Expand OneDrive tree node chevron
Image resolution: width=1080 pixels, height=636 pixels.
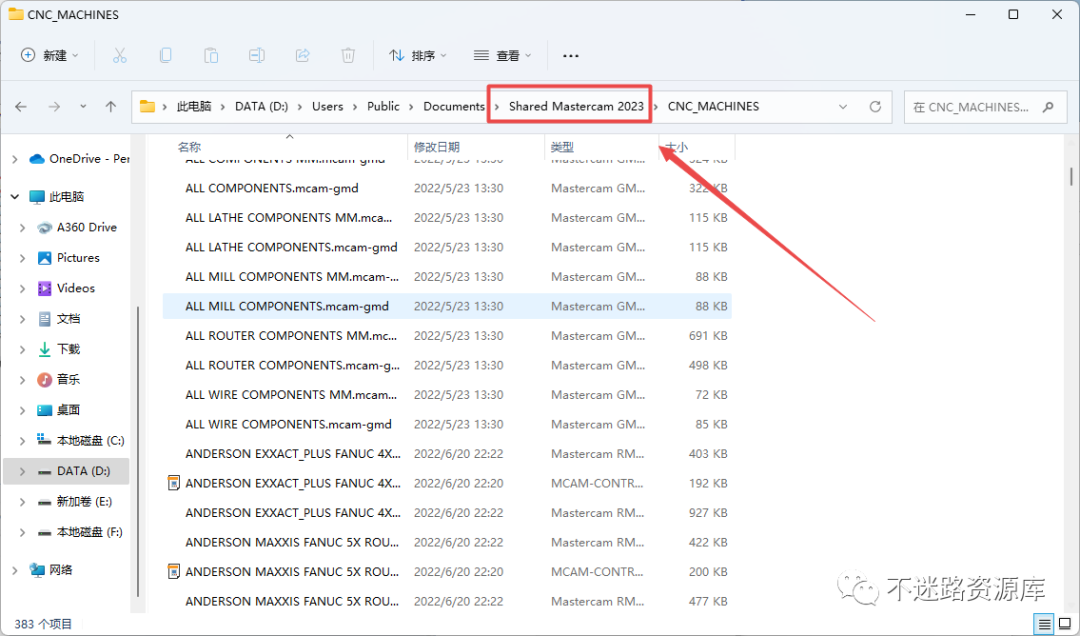(x=14, y=158)
